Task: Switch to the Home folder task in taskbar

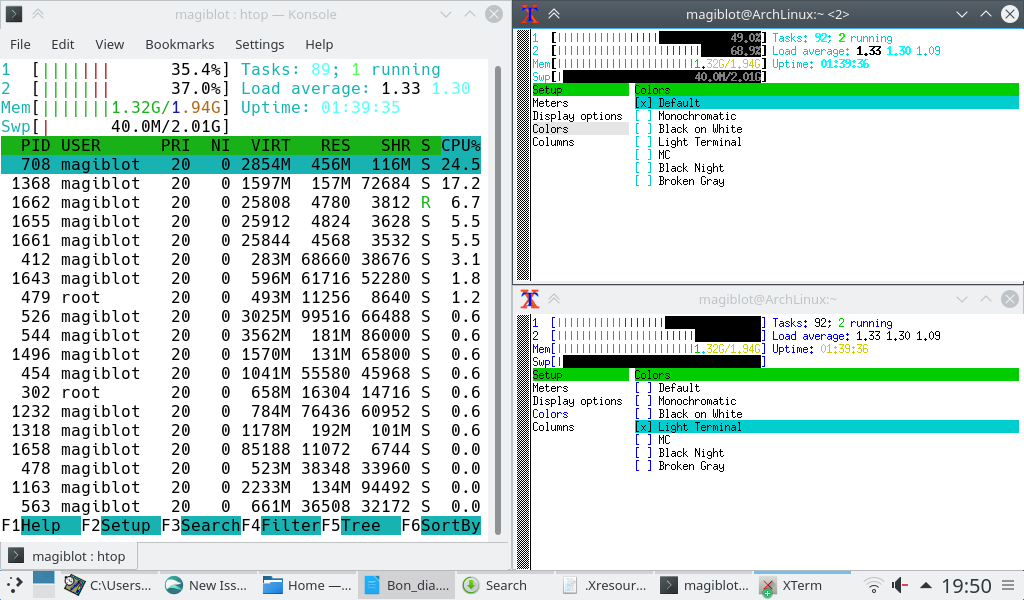Action: pos(307,585)
